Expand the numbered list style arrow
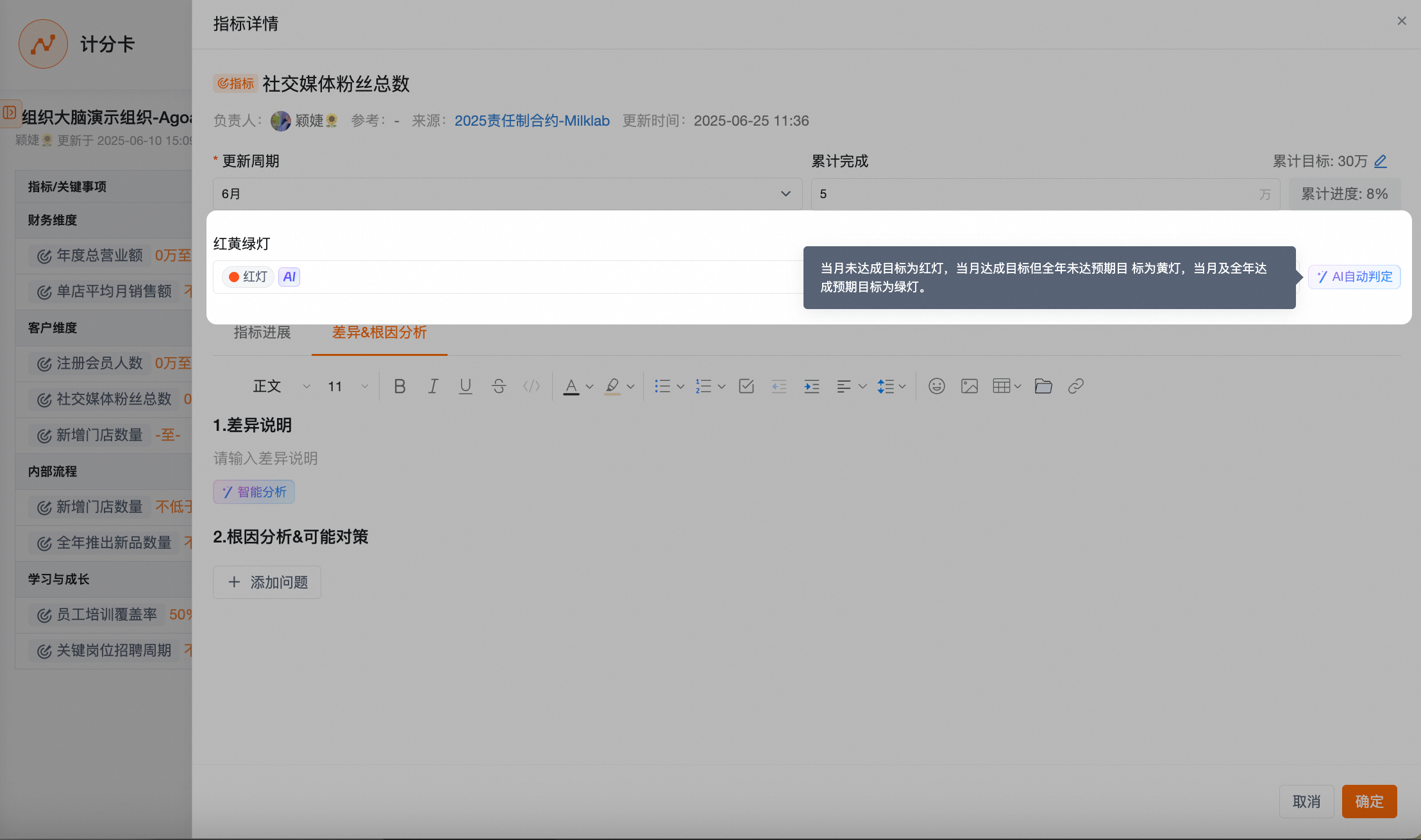 point(721,387)
